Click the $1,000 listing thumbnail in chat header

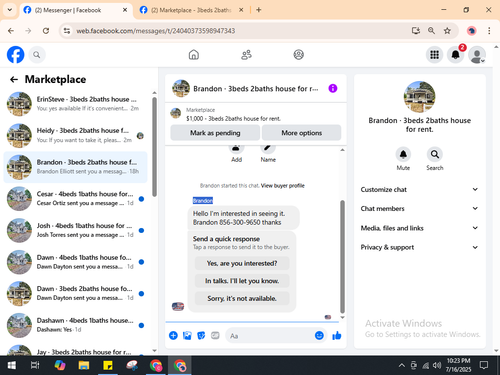pos(176,113)
